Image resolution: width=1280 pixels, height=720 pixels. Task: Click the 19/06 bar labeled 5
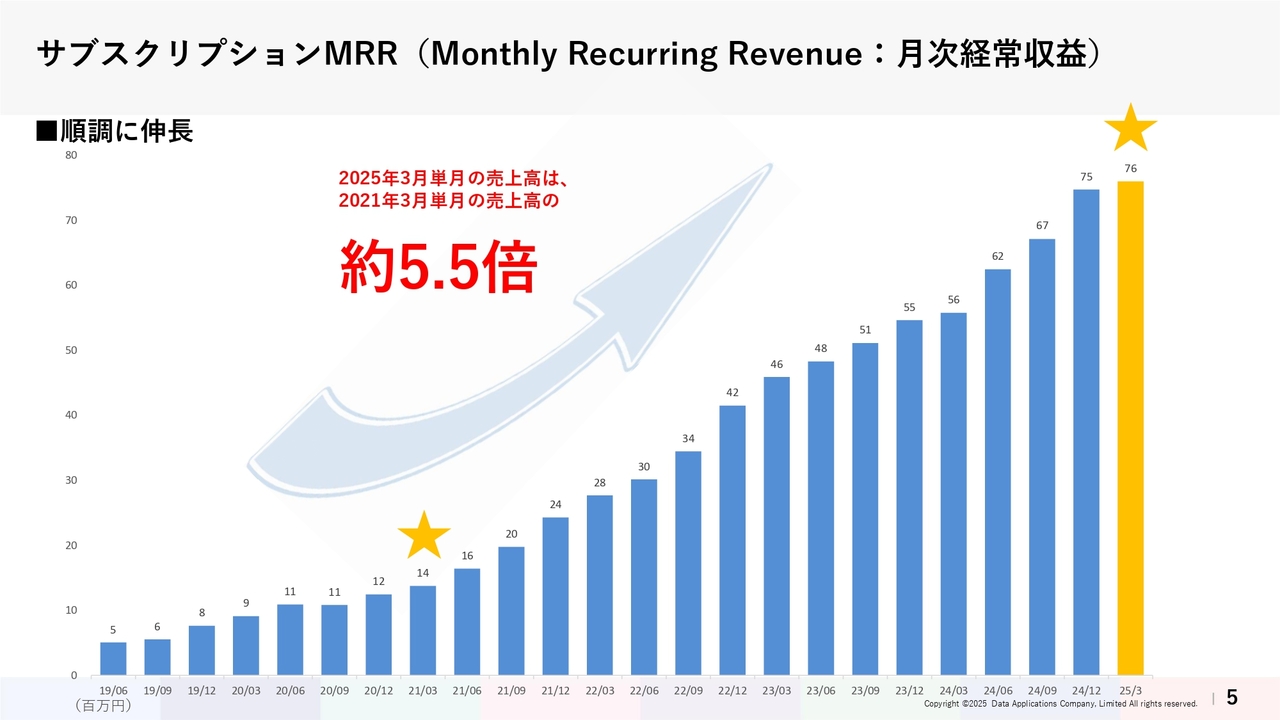click(113, 658)
